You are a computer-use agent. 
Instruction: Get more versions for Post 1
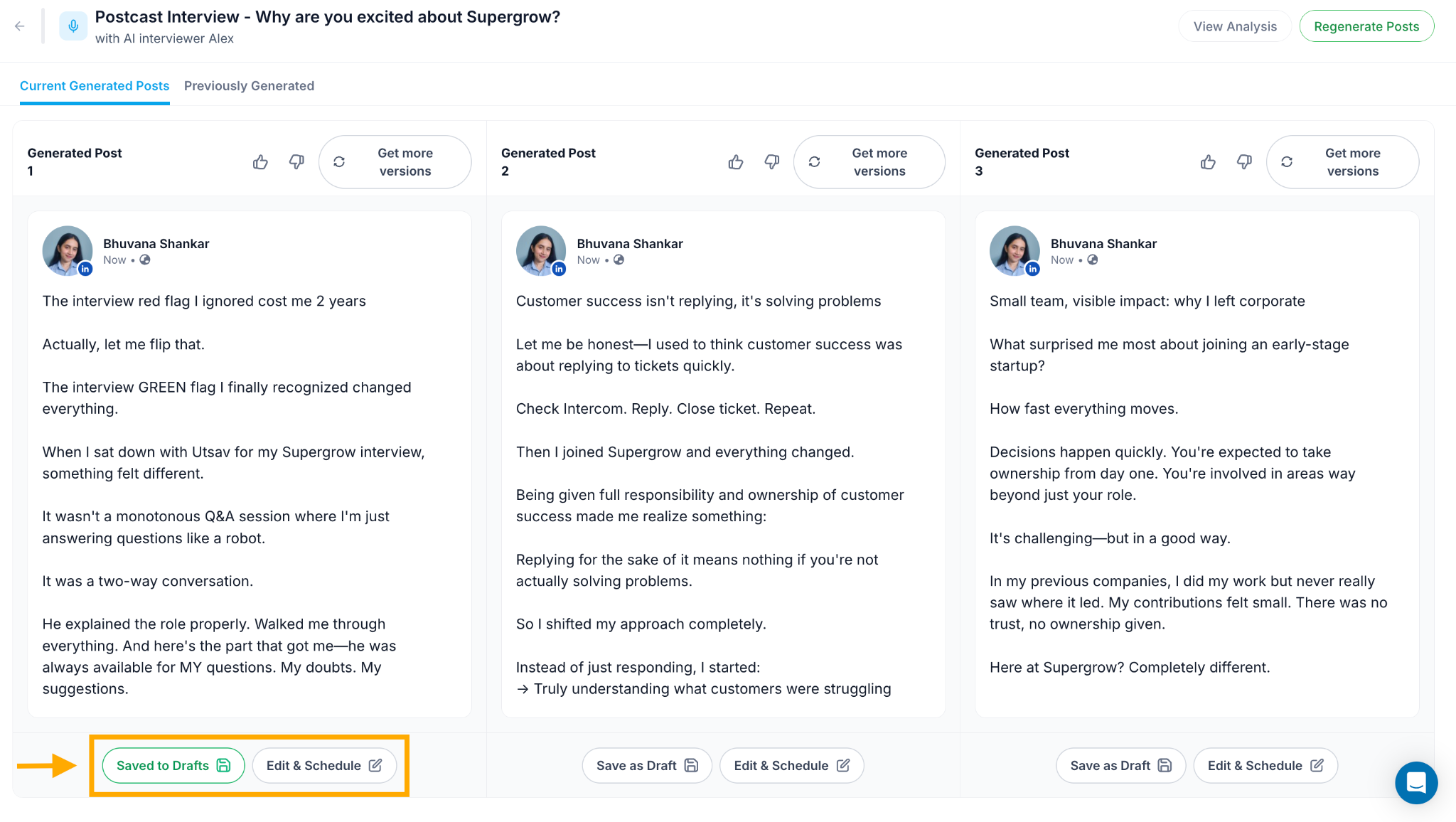pos(395,162)
